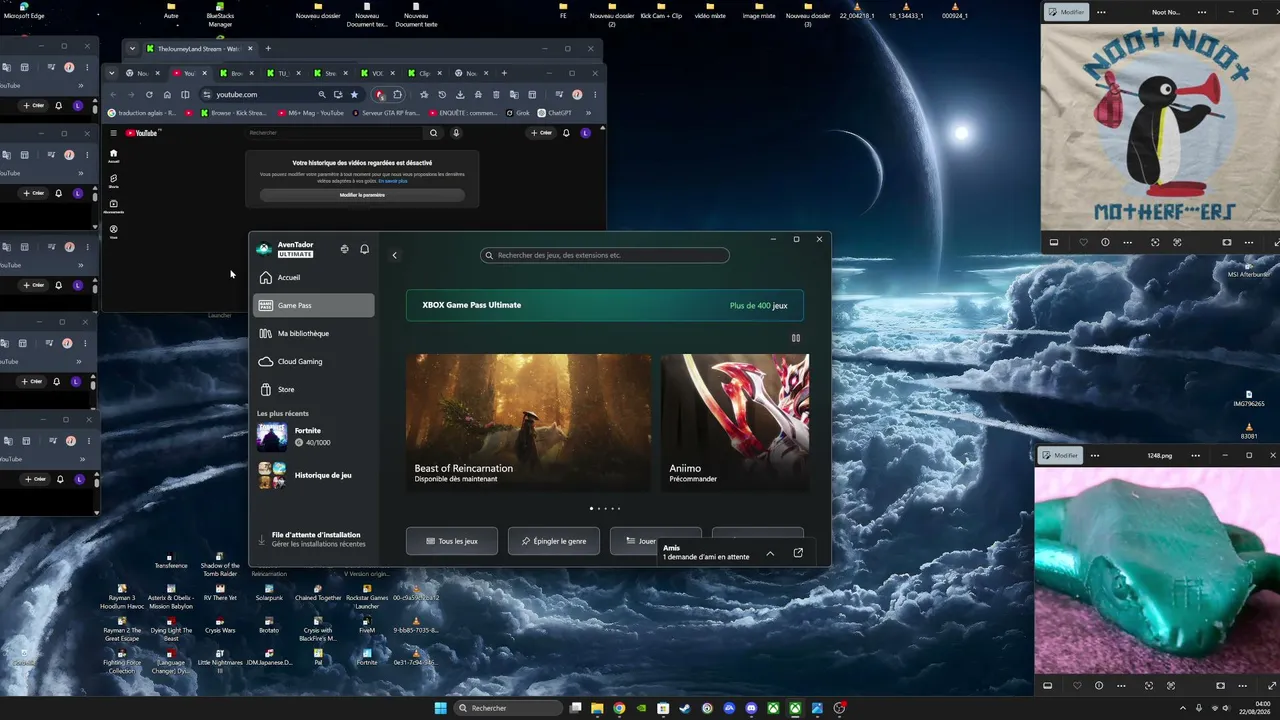1280x720 pixels.
Task: Open the browser downloads icon
Action: [460, 95]
